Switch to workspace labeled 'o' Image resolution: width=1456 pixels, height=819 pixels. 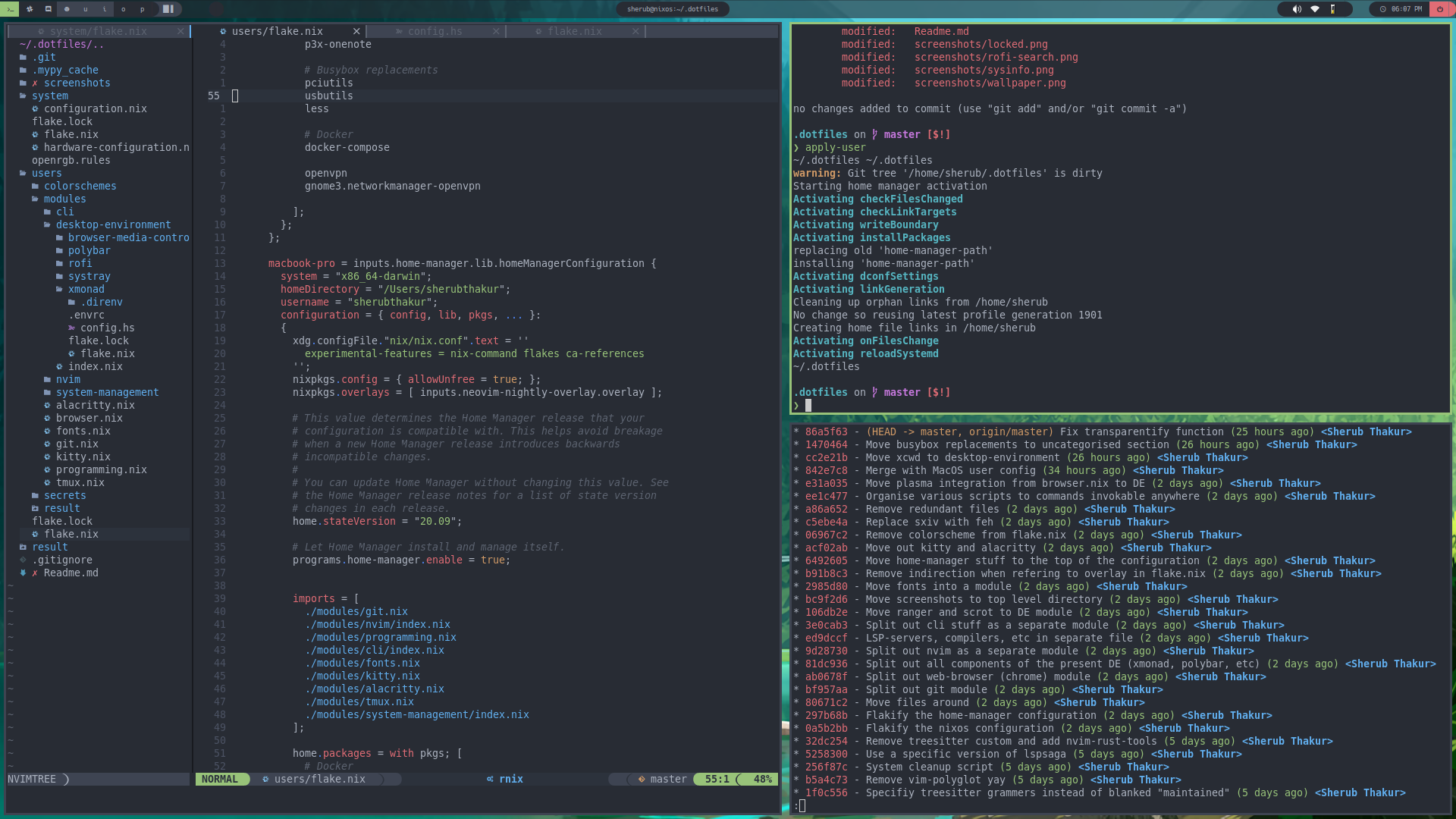point(124,9)
